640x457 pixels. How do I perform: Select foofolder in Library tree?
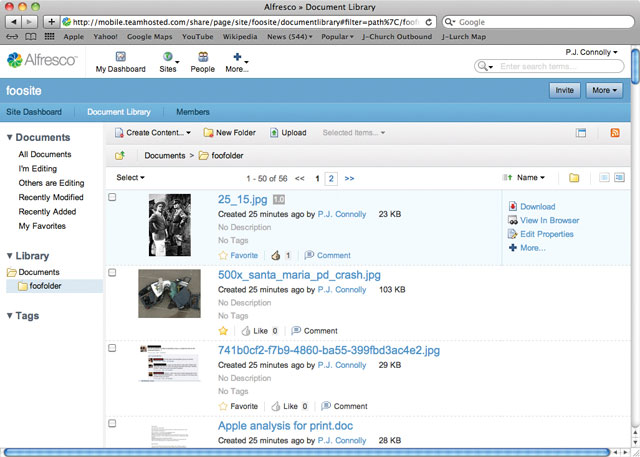[54, 286]
